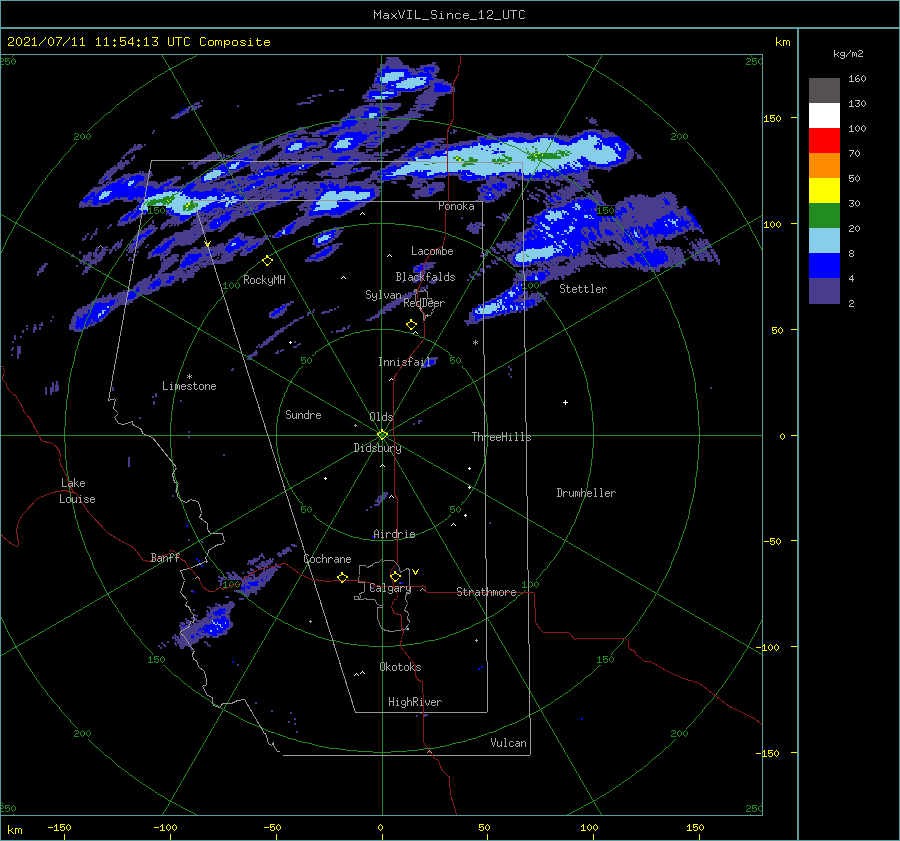Click the MaxVIL_Since_12_UTC title
Viewport: 900px width, 841px height.
[x=449, y=15]
